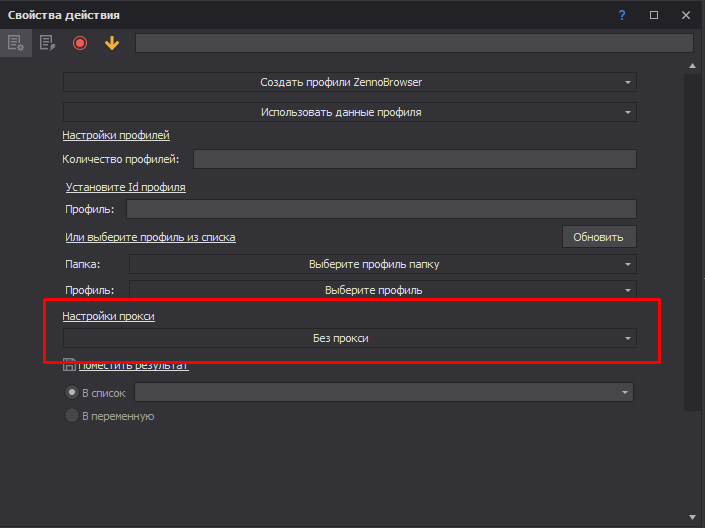Click the orange down arrow icon
The width and height of the screenshot is (705, 528).
point(111,43)
